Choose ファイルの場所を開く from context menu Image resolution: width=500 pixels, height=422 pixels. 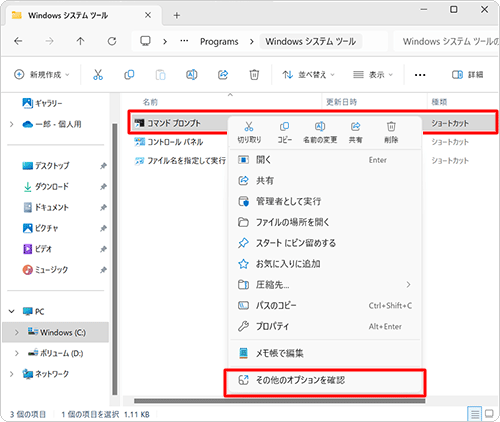(x=325, y=222)
